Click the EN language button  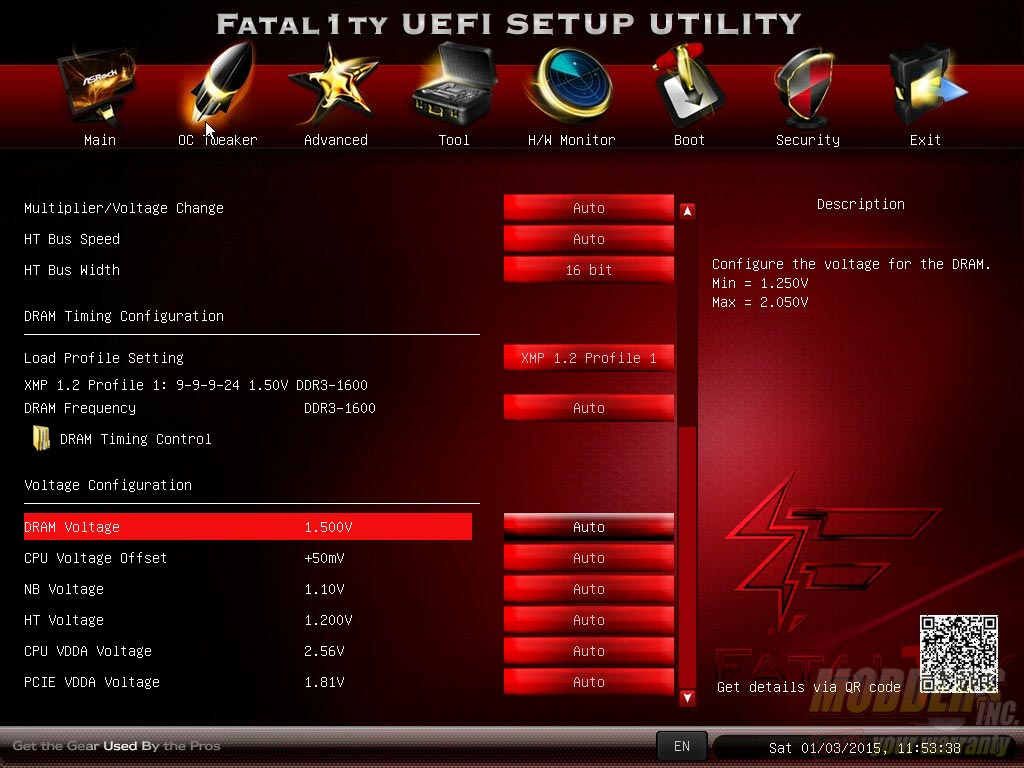point(681,746)
